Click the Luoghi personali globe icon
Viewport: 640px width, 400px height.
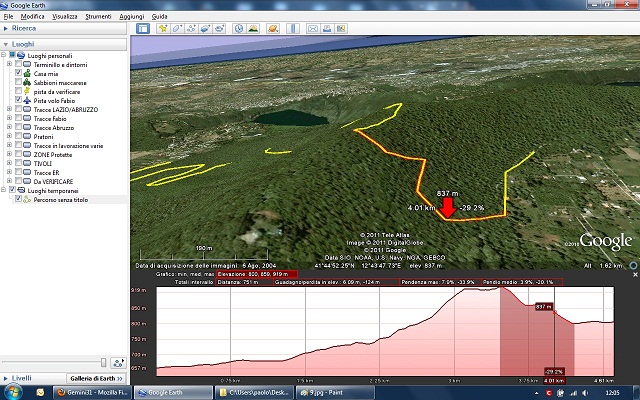coord(21,56)
